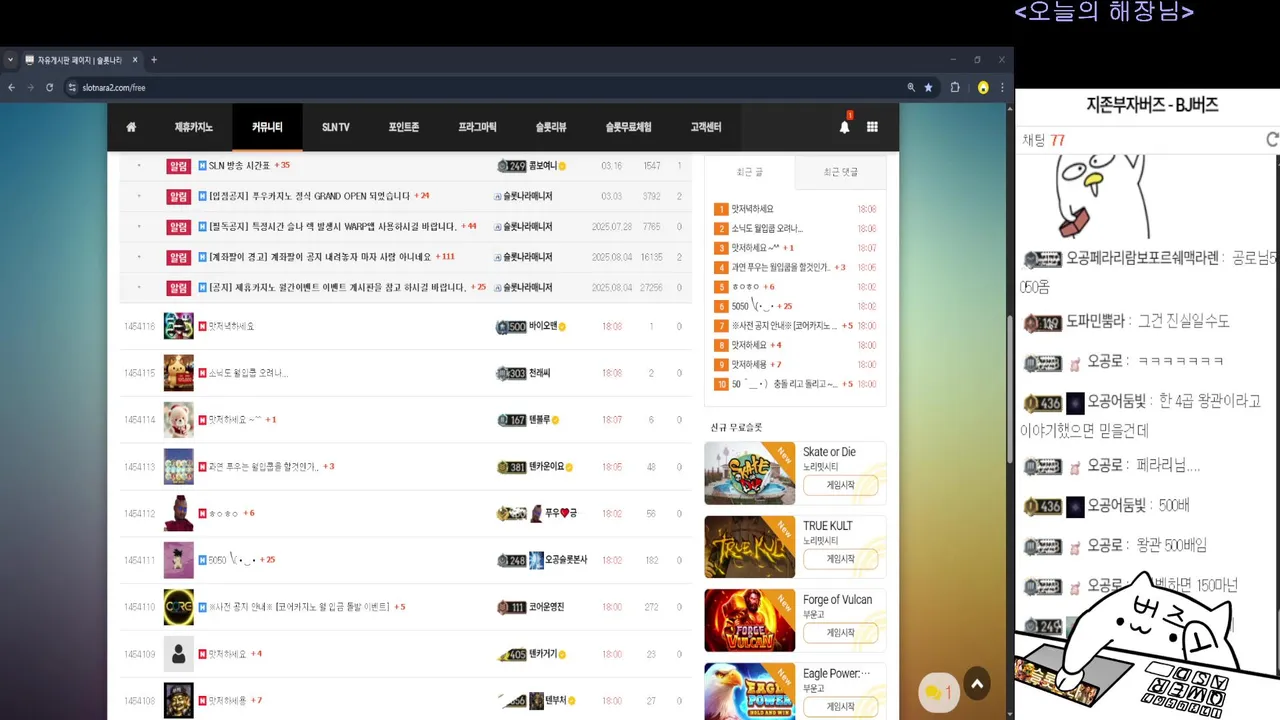Image resolution: width=1280 pixels, height=720 pixels.
Task: Close the 자유게시판 browser tab
Action: (x=135, y=60)
